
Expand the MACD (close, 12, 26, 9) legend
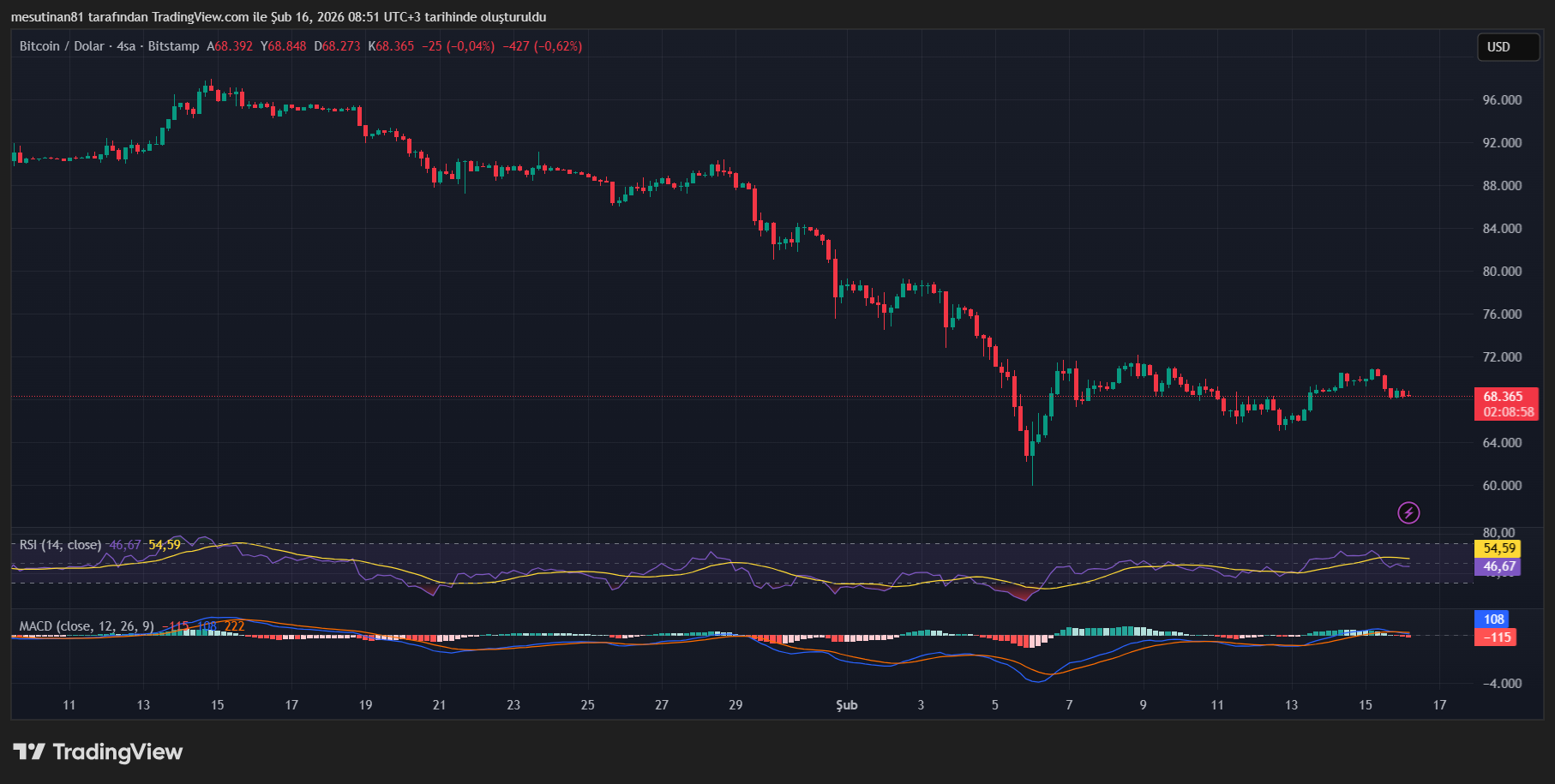pyautogui.click(x=87, y=626)
